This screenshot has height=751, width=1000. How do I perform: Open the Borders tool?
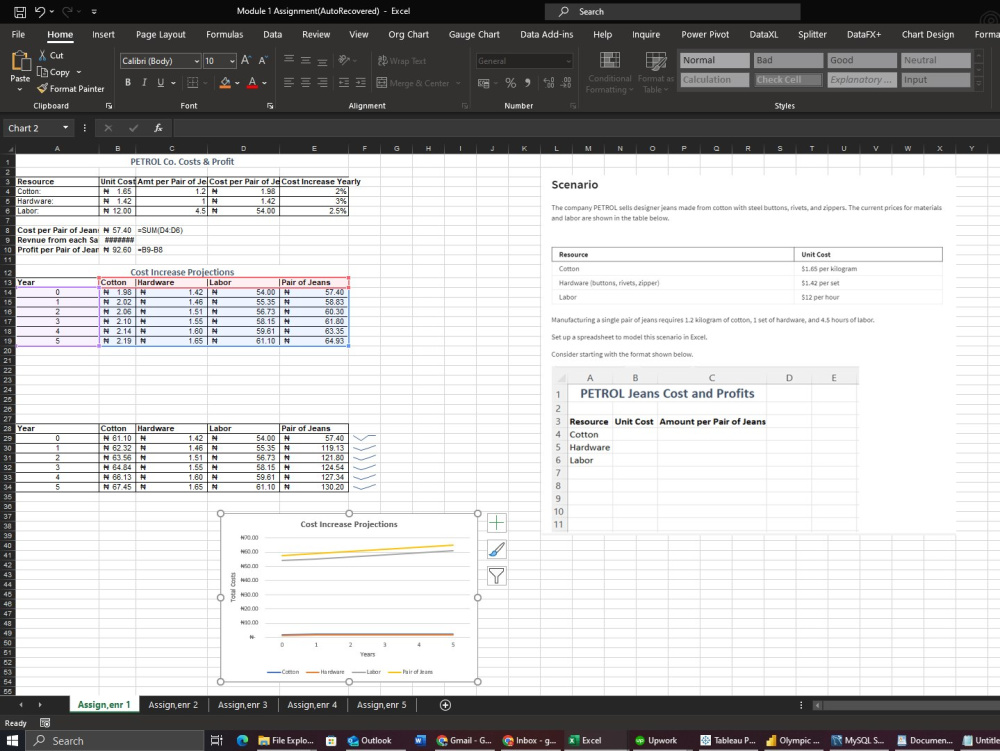pos(192,82)
